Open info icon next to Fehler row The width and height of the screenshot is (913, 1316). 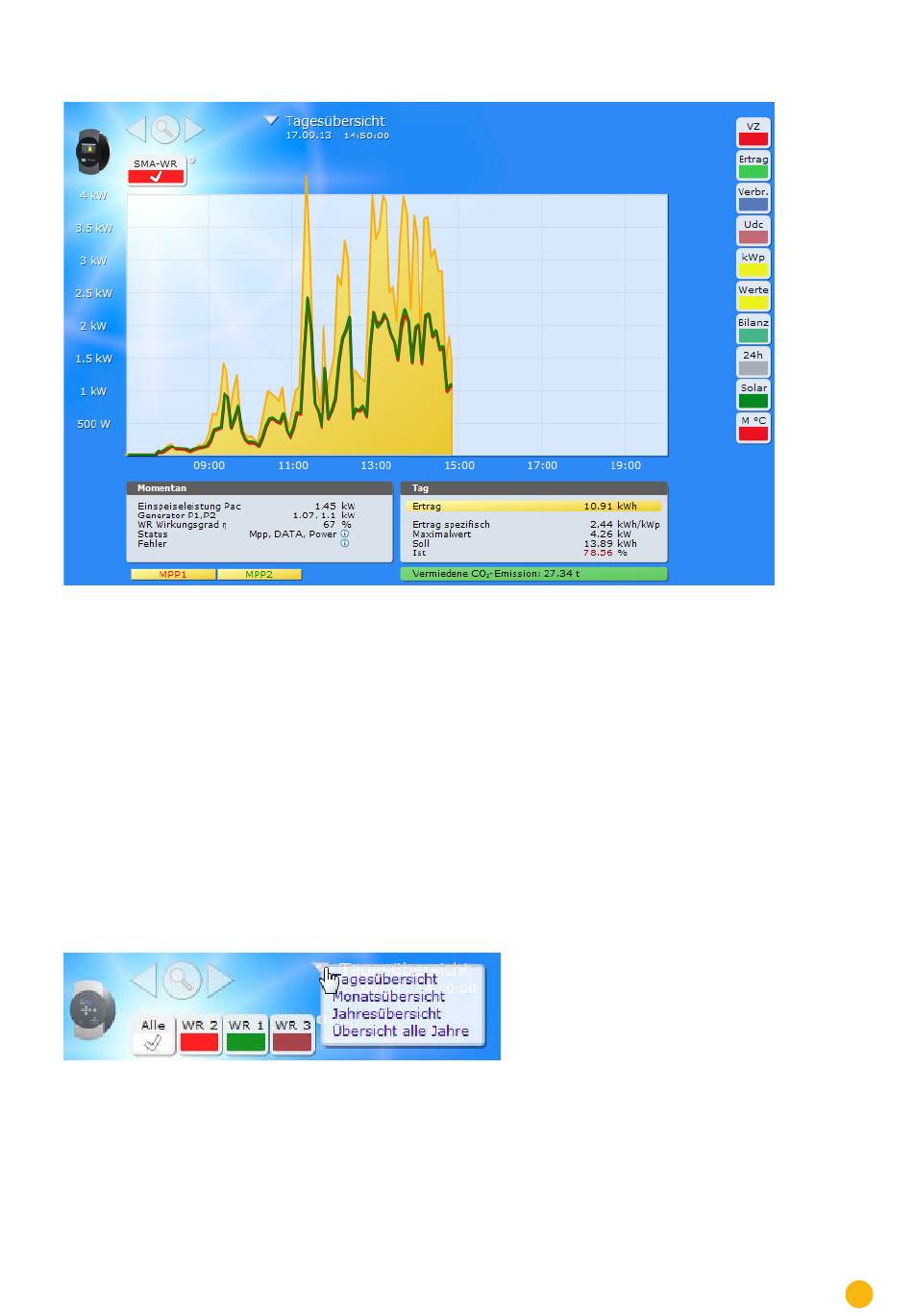coord(344,544)
